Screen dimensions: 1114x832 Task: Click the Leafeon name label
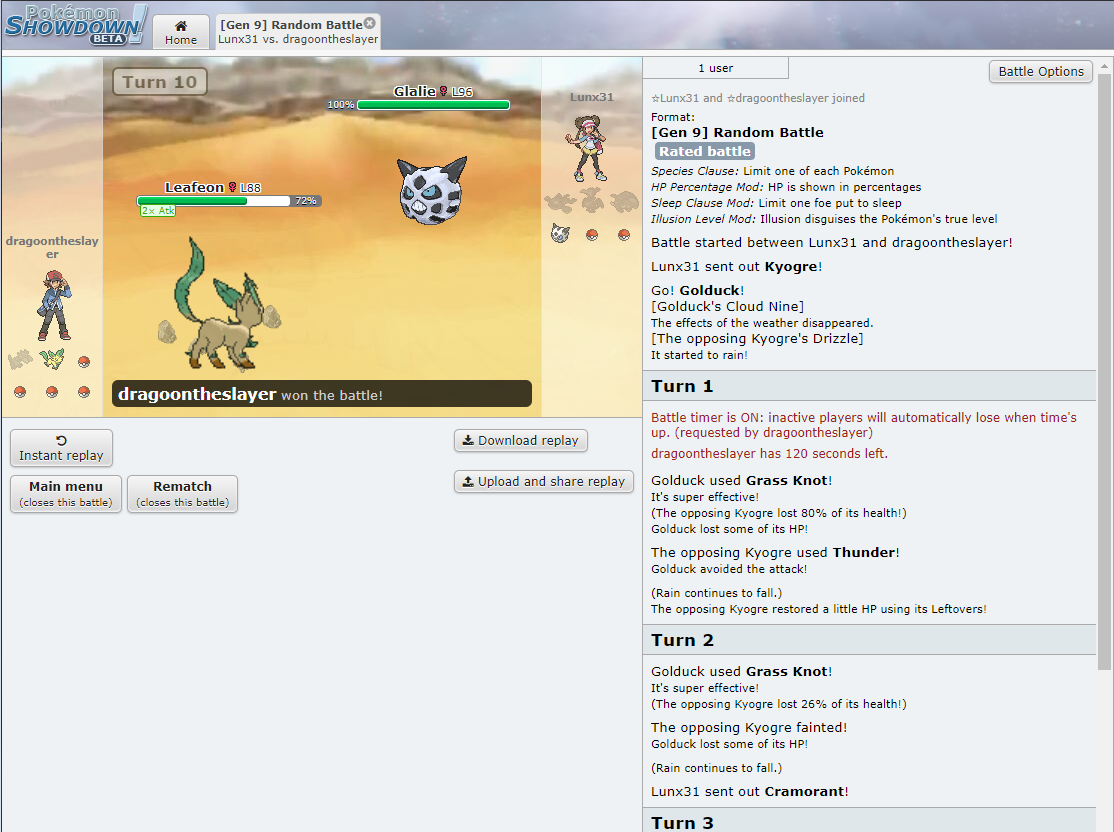pos(195,188)
